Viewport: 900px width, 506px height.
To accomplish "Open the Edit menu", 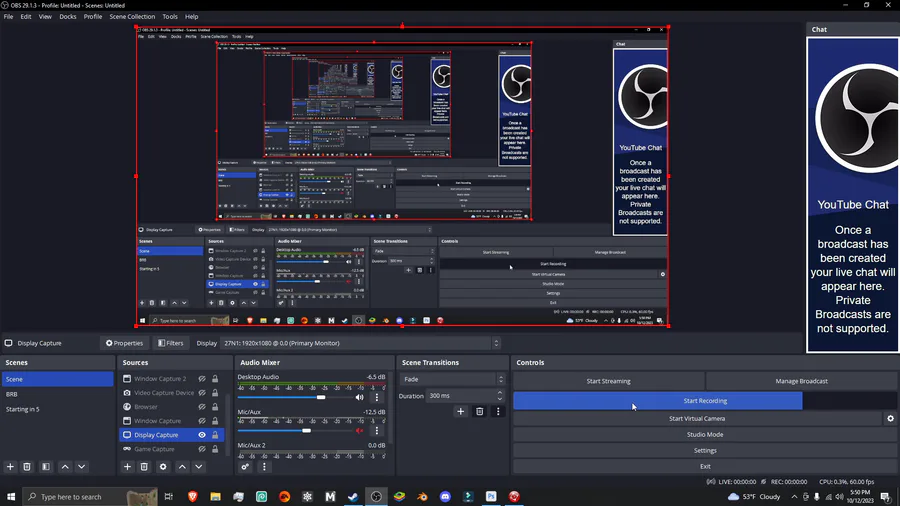I will [26, 17].
